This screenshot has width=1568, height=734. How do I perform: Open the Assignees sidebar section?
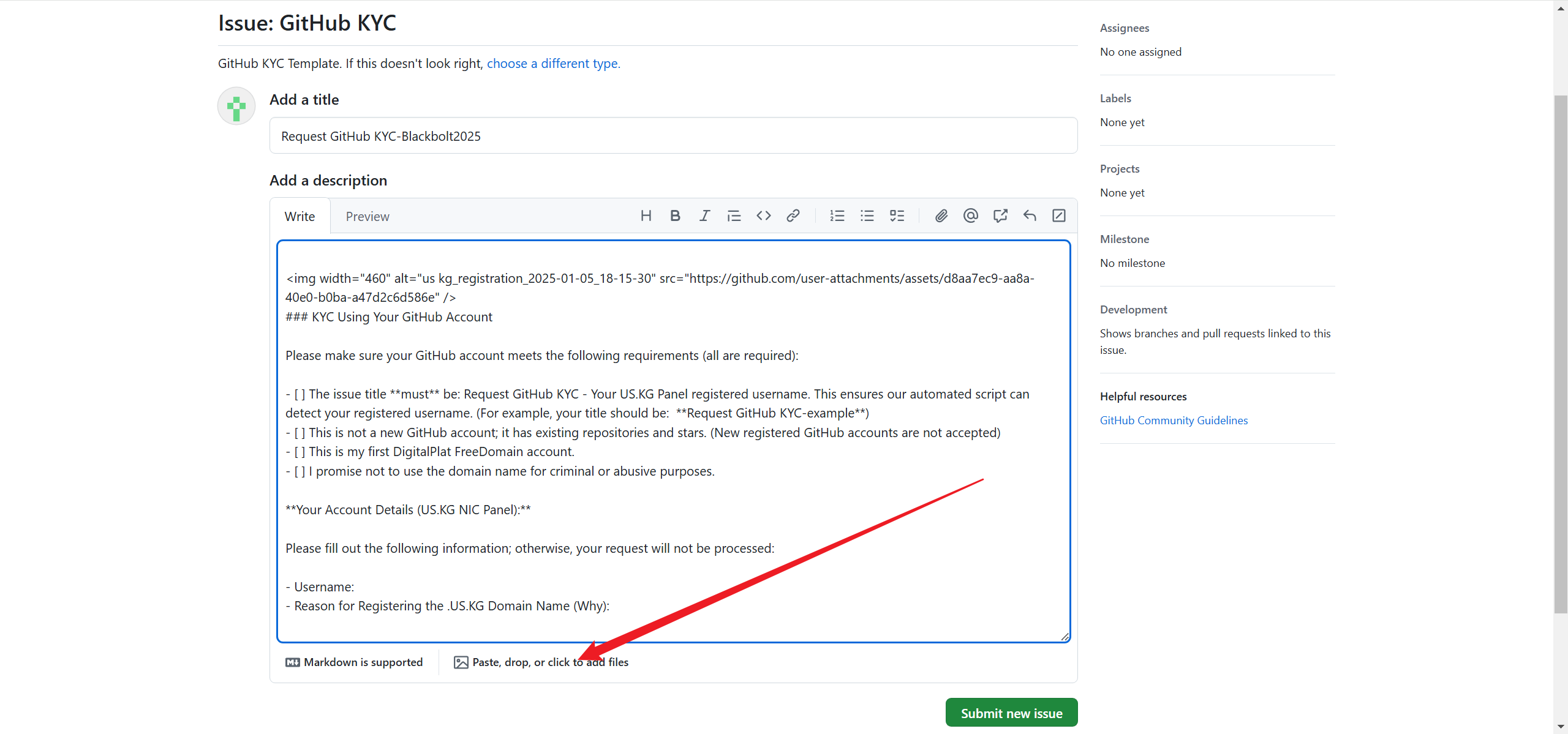[1125, 28]
